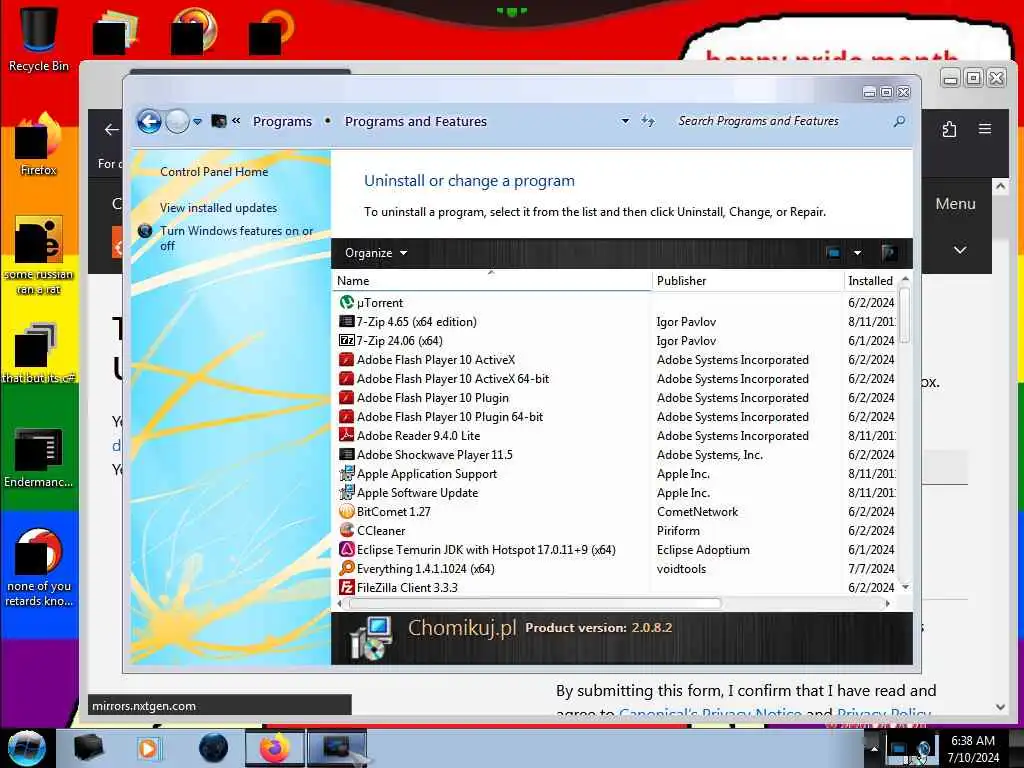Viewport: 1024px width, 768px height.
Task: Click the Windows Start orb
Action: (x=27, y=748)
